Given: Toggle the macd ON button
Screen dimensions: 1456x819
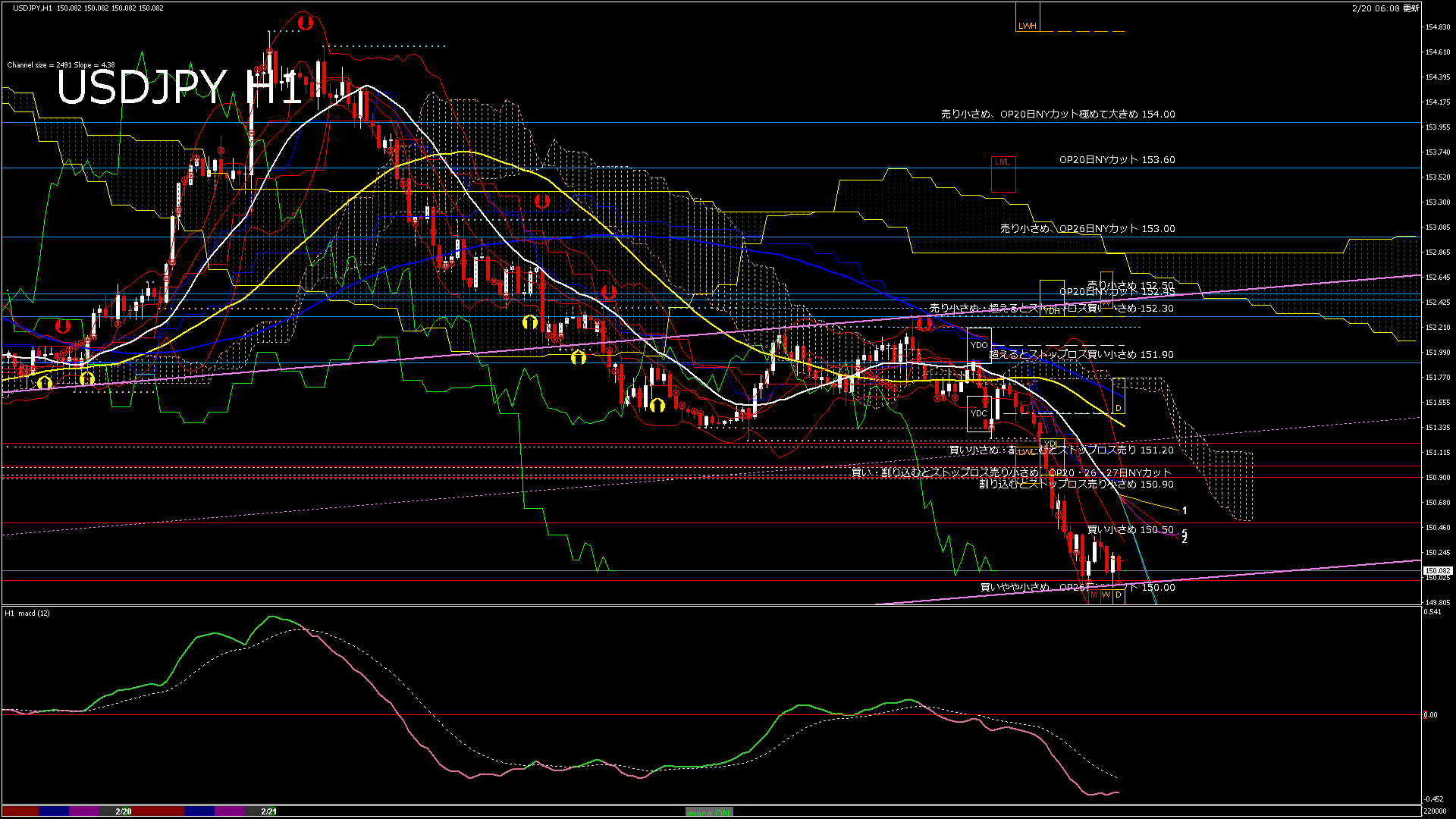Looking at the screenshot, I should click(x=709, y=811).
